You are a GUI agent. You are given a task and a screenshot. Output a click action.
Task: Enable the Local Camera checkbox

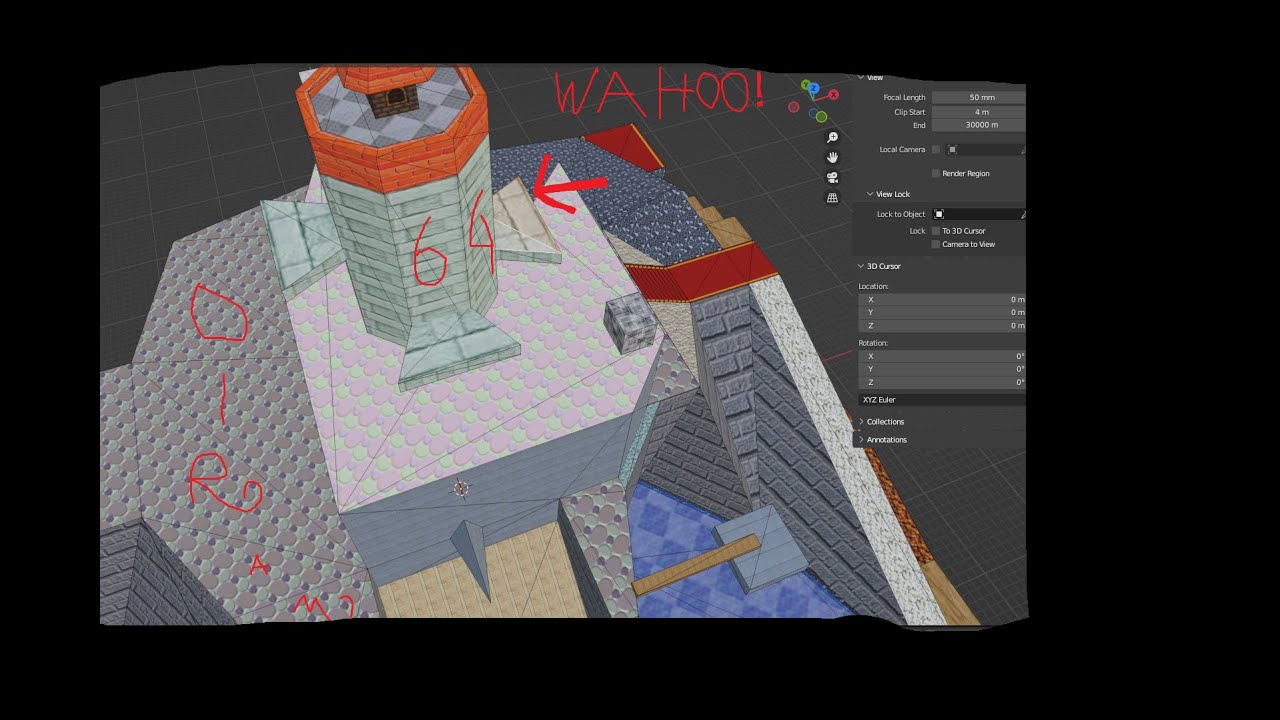[936, 150]
